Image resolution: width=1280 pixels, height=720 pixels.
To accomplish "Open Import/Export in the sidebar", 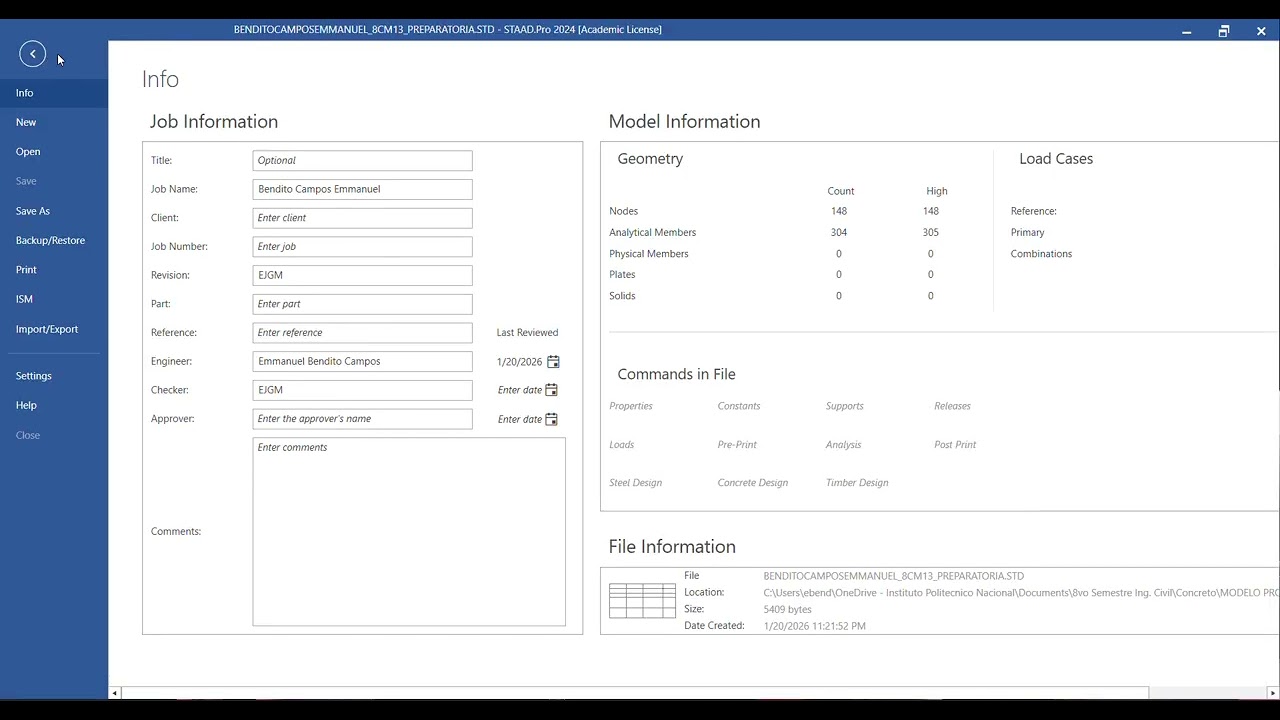I will (x=54, y=329).
